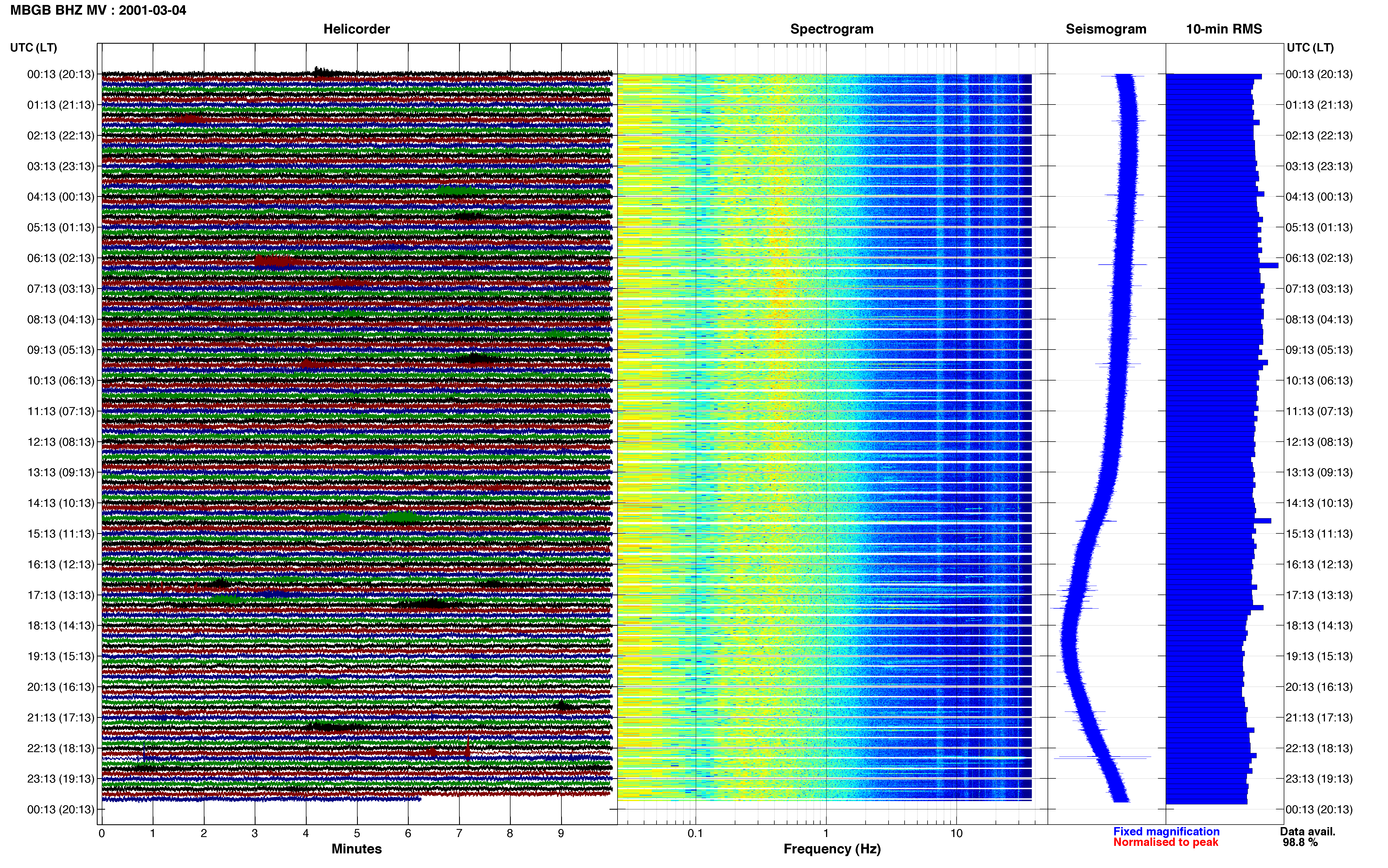
Task: Click the Fixed magnification legend text
Action: point(1166,832)
